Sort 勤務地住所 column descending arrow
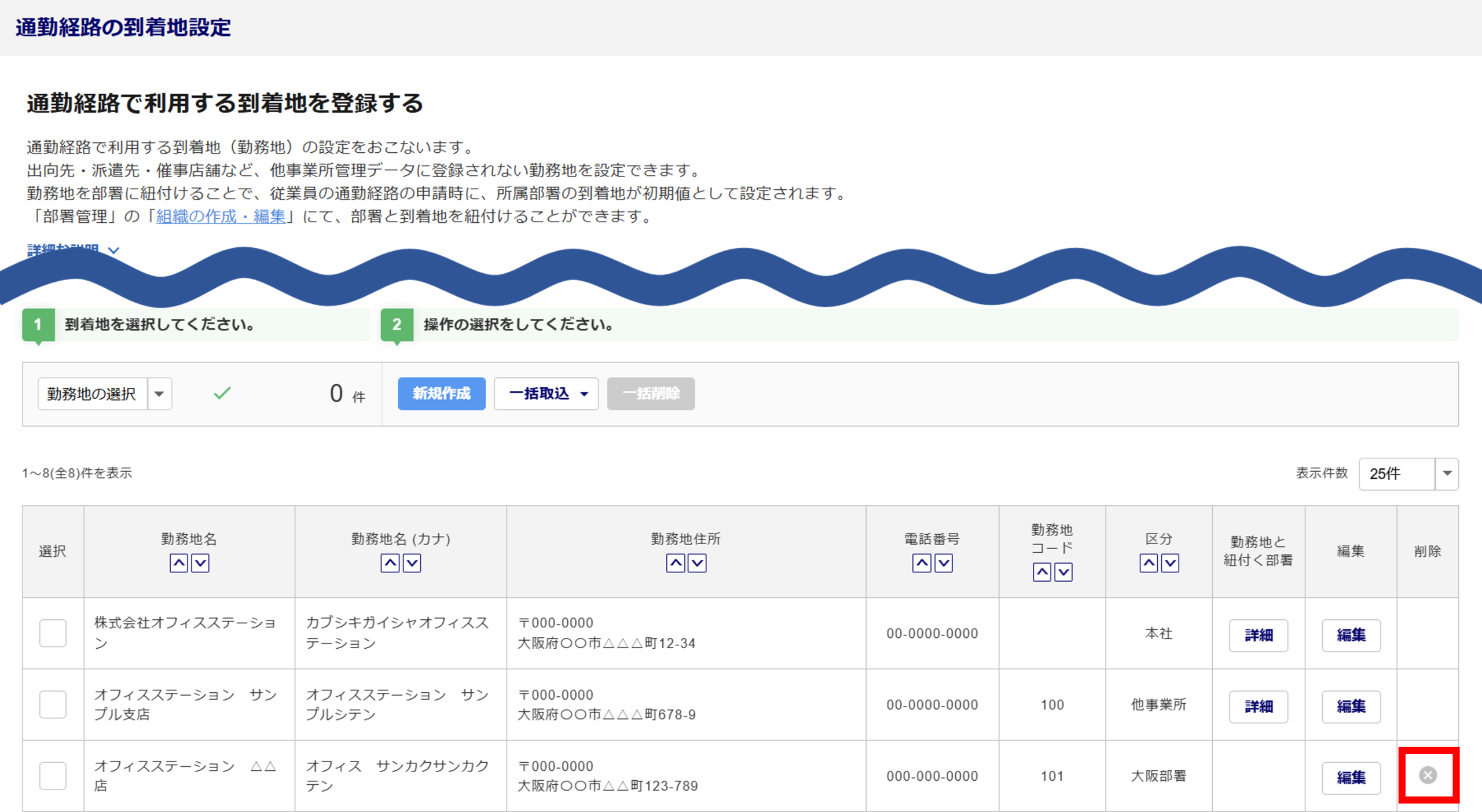Screen dimensions: 1482x812 click(696, 563)
